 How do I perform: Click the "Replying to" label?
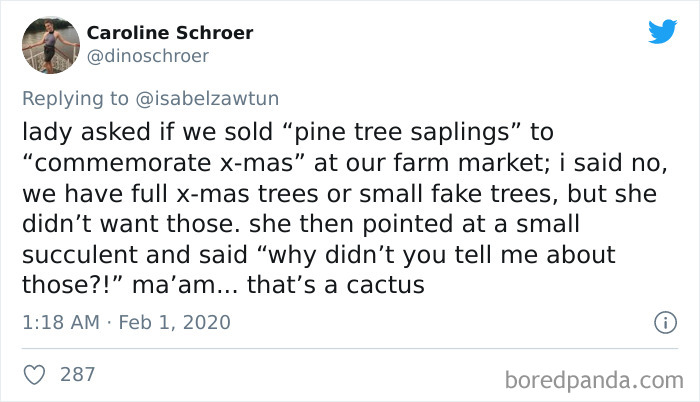[x=75, y=97]
